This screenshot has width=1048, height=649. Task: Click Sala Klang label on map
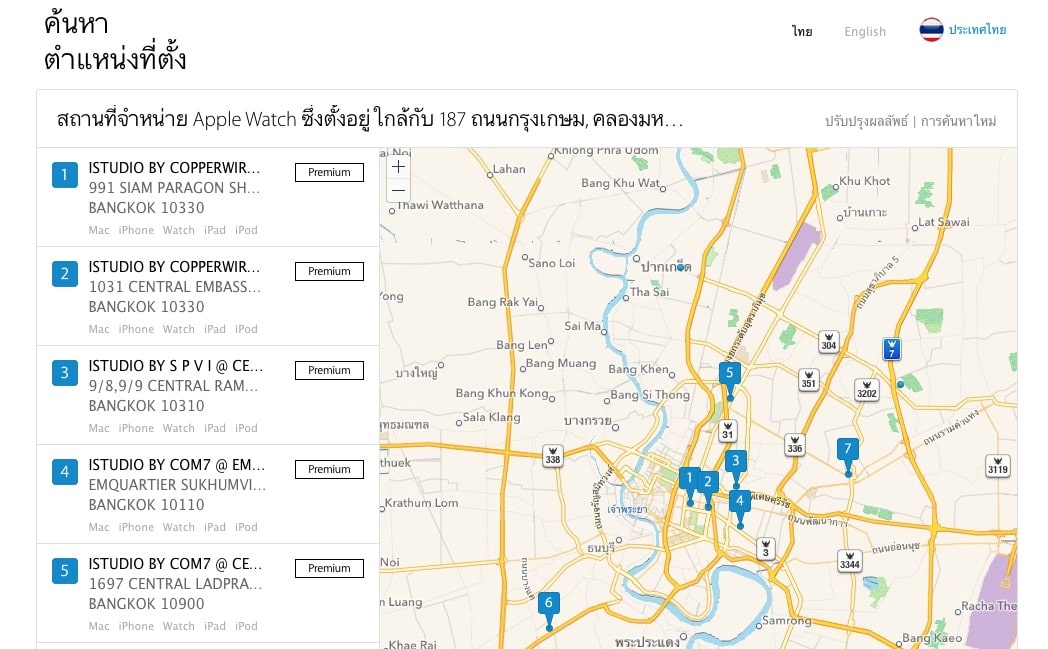pos(491,417)
